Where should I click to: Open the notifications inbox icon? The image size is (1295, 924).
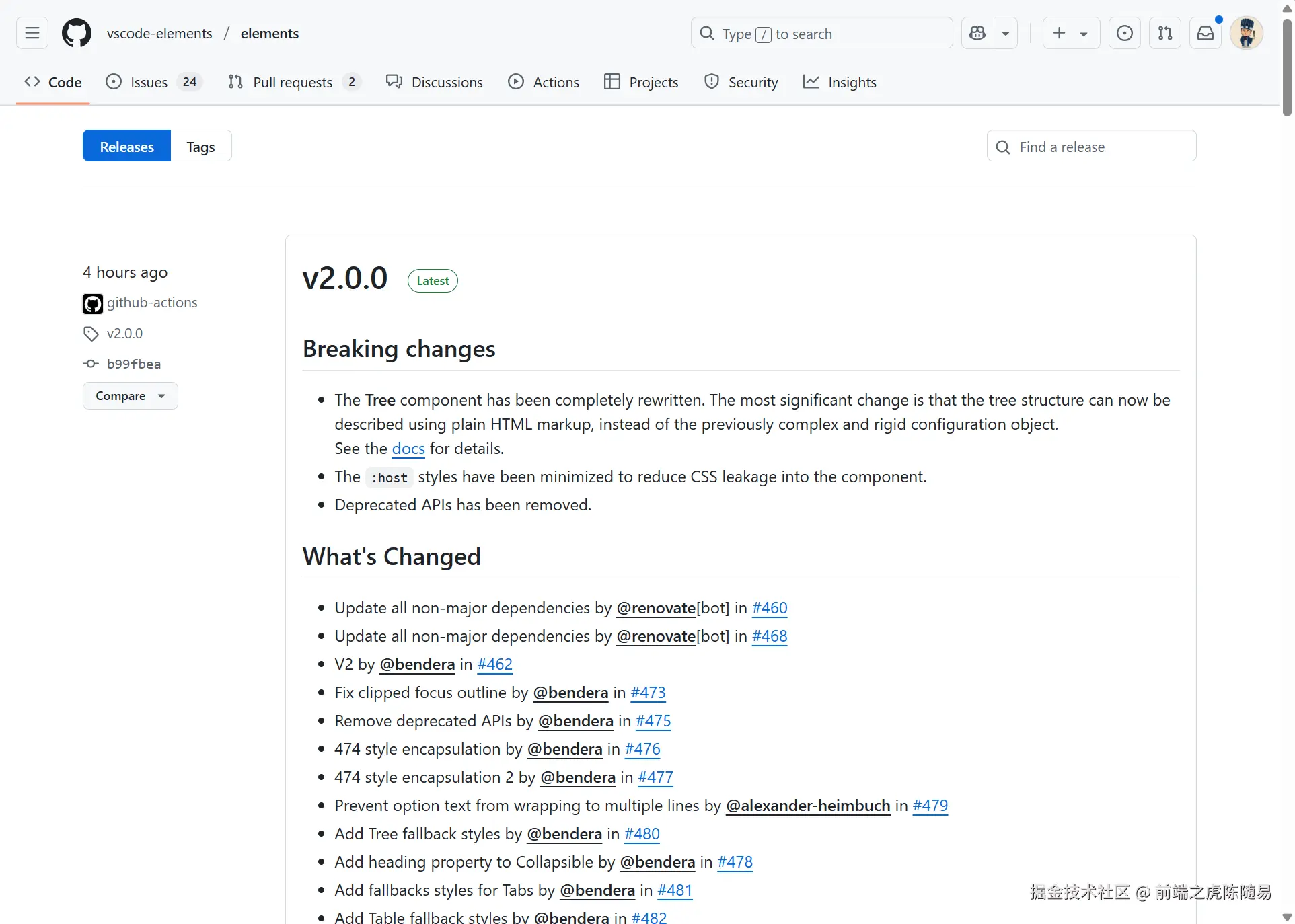[1206, 33]
